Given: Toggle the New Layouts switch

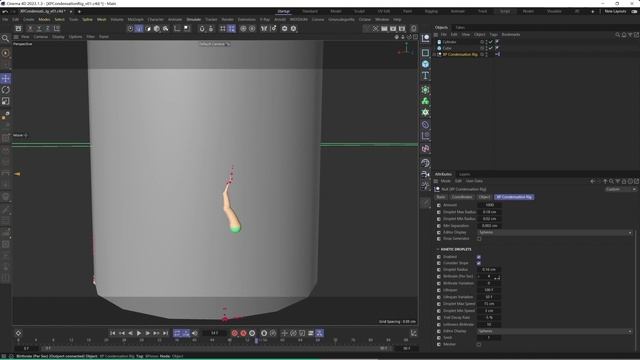Looking at the screenshot, I should [634, 11].
